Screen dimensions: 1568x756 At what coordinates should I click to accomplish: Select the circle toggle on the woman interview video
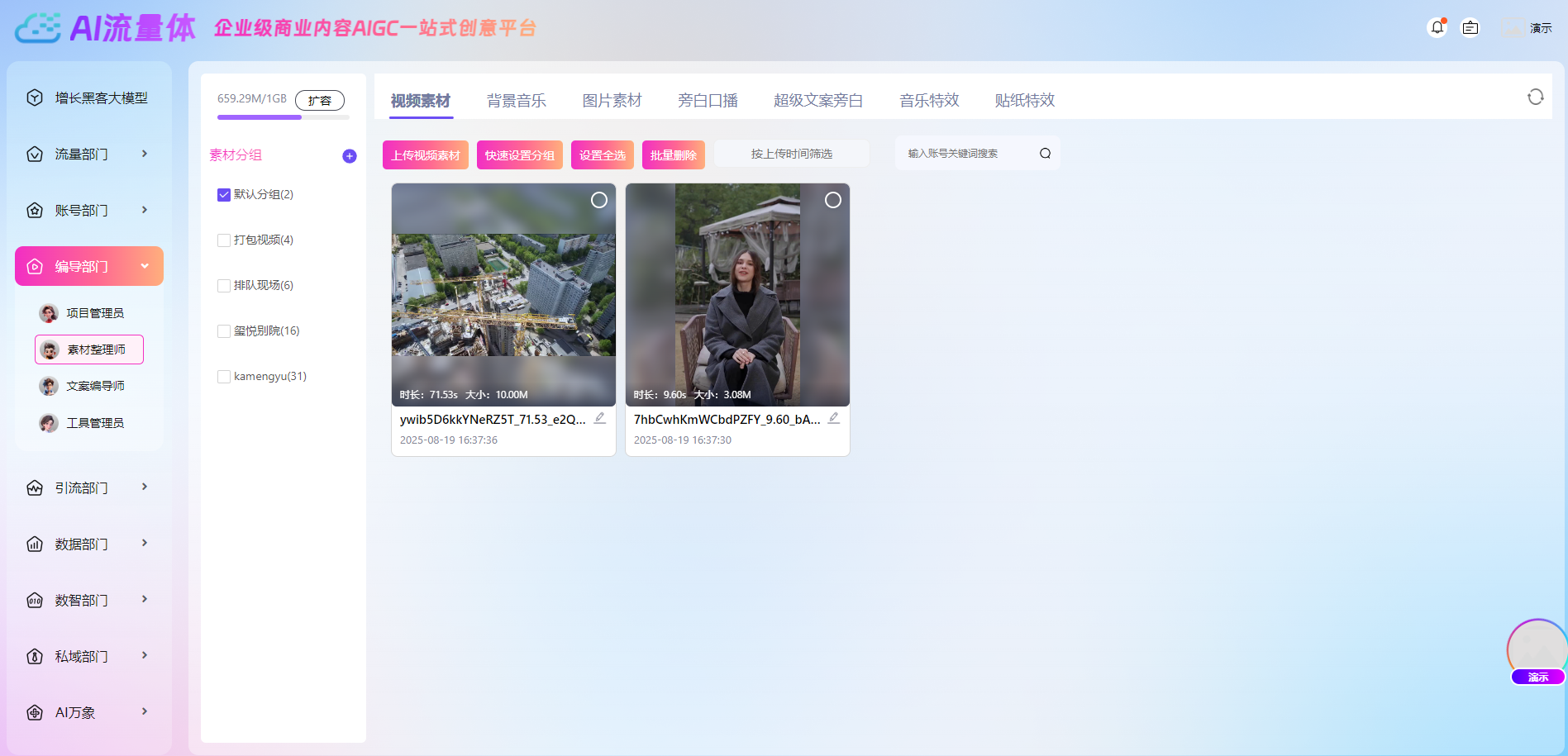[x=832, y=200]
